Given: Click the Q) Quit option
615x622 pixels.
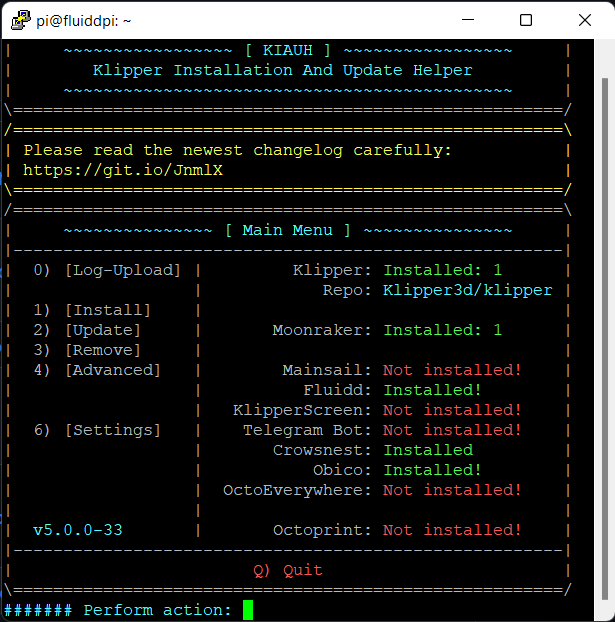Looking at the screenshot, I should point(288,570).
